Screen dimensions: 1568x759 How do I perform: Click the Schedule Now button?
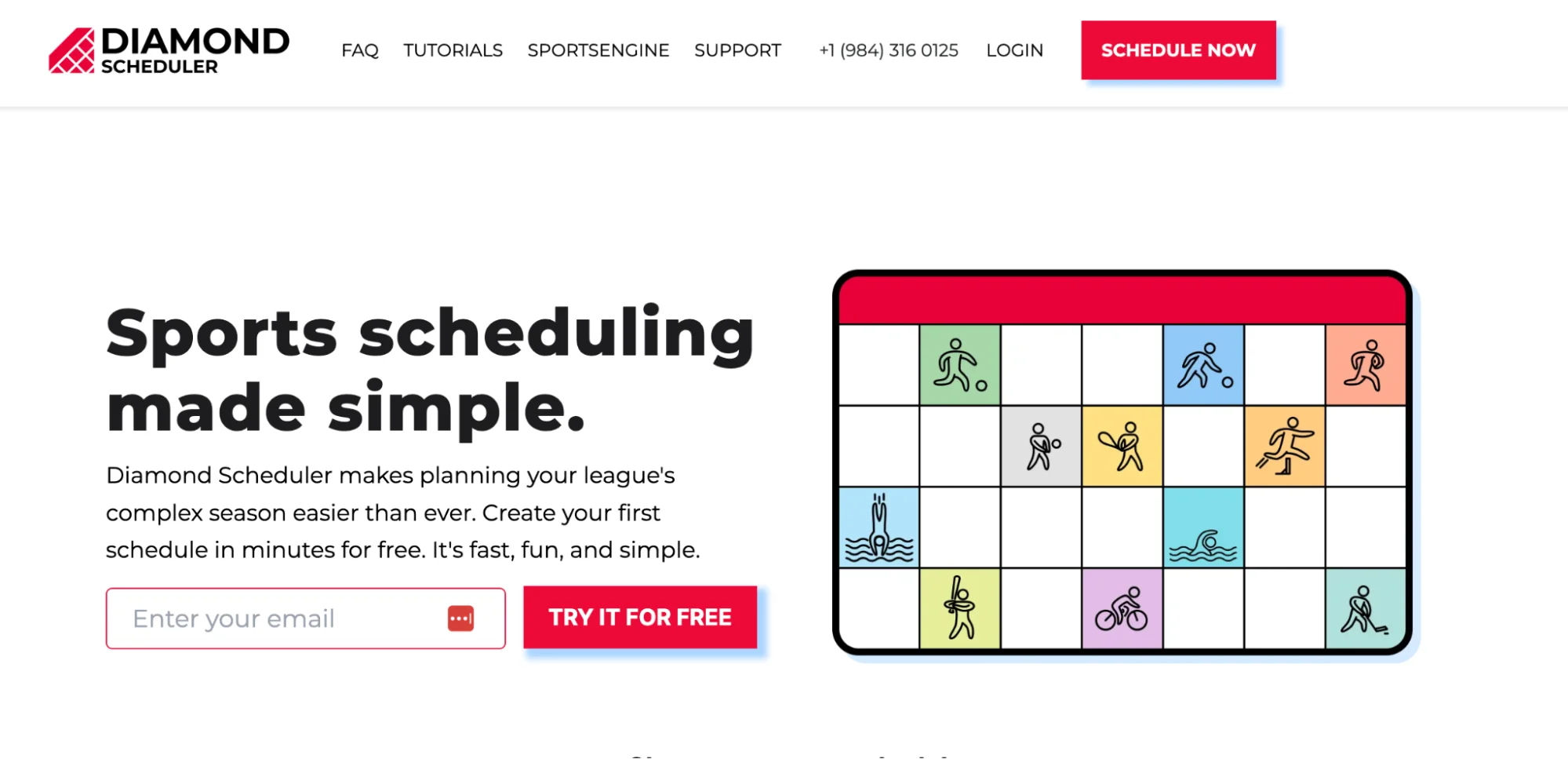[1178, 50]
